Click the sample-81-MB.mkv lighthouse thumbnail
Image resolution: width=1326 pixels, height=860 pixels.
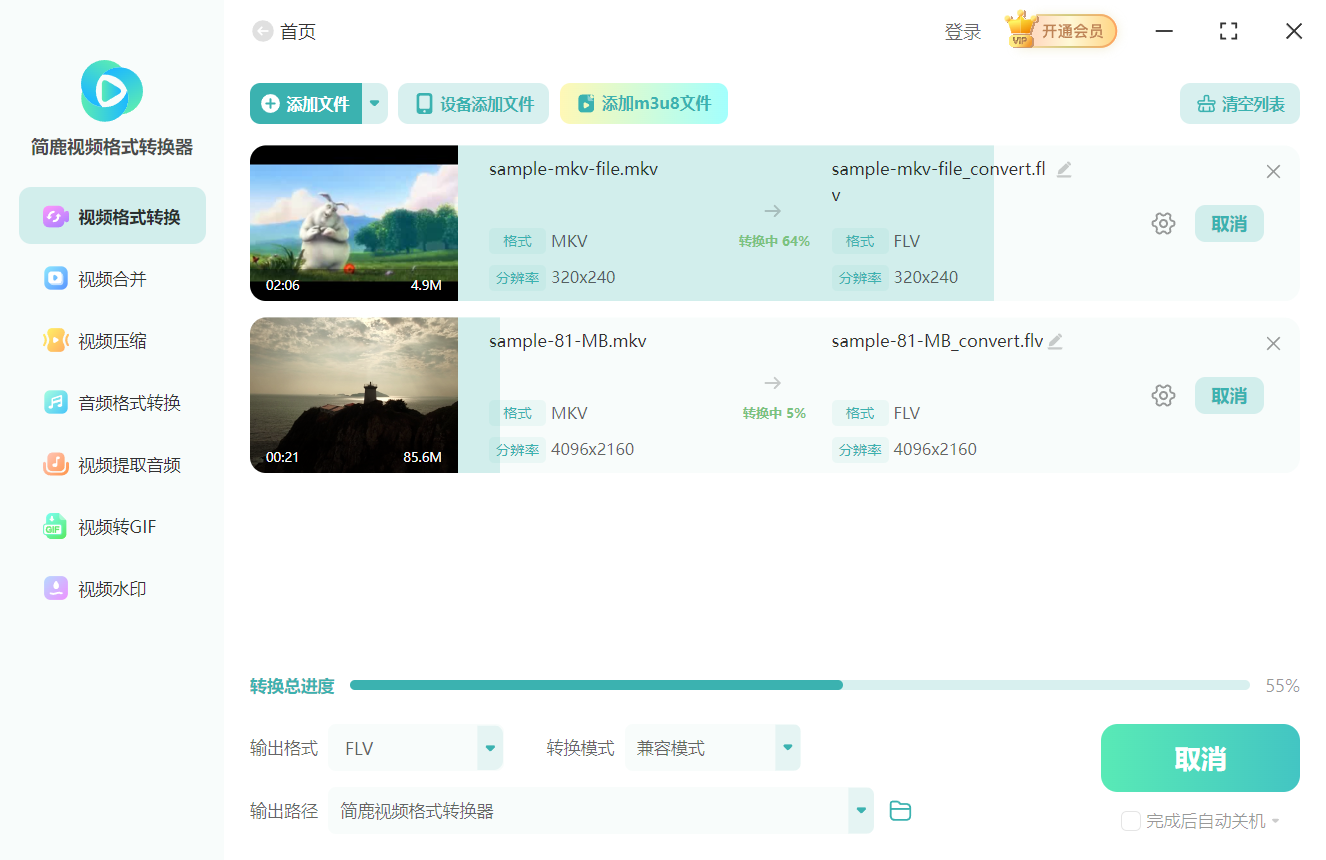(354, 395)
